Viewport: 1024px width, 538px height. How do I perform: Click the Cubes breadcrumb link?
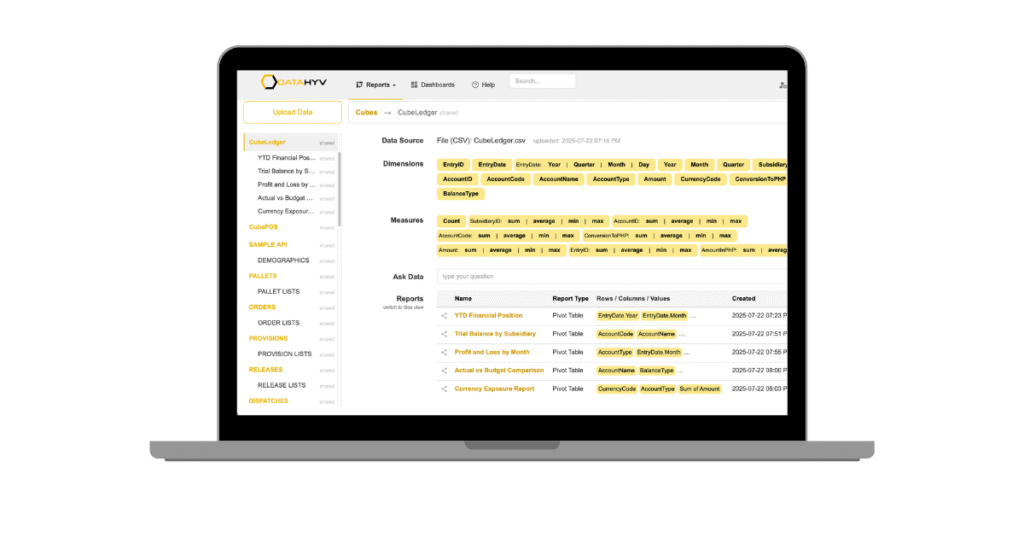(x=366, y=113)
